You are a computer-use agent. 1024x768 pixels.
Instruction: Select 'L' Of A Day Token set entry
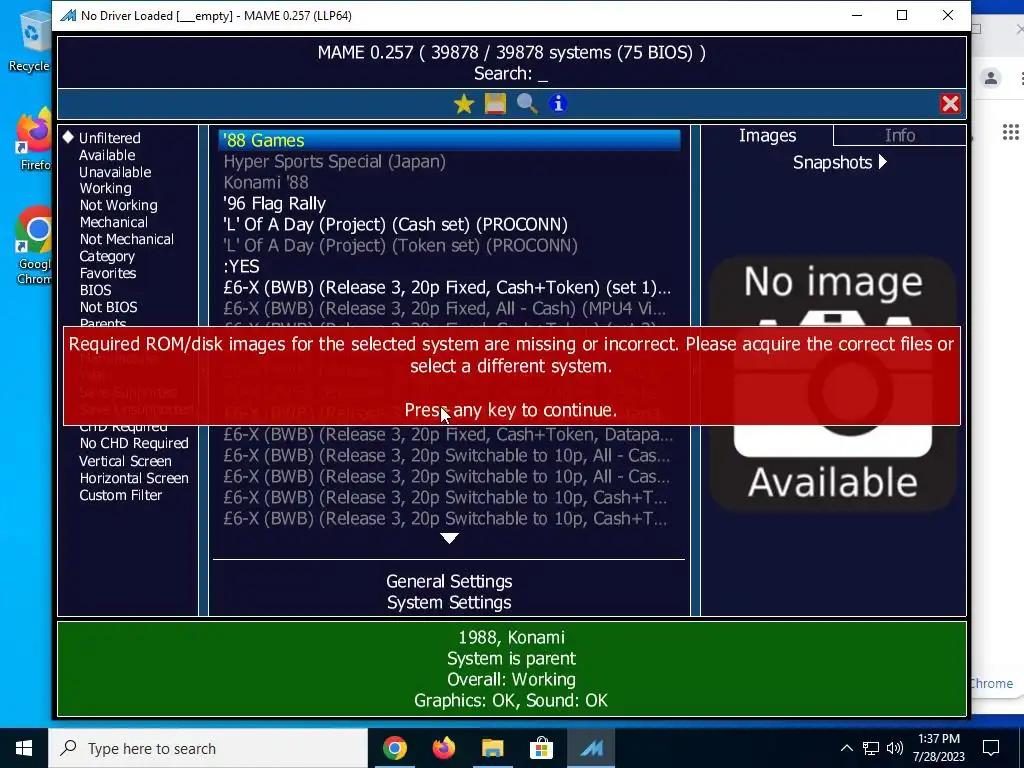tap(449, 246)
